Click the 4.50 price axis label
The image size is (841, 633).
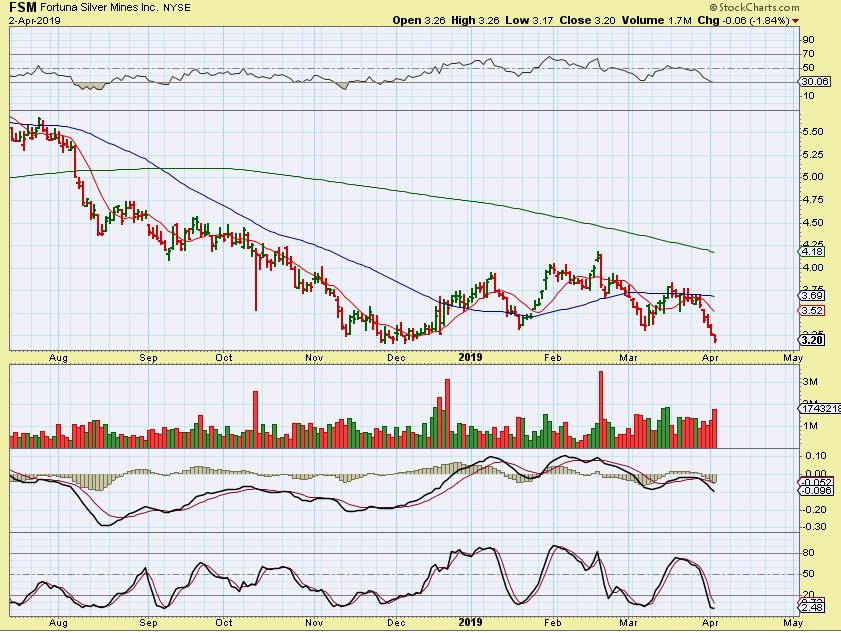[x=813, y=223]
